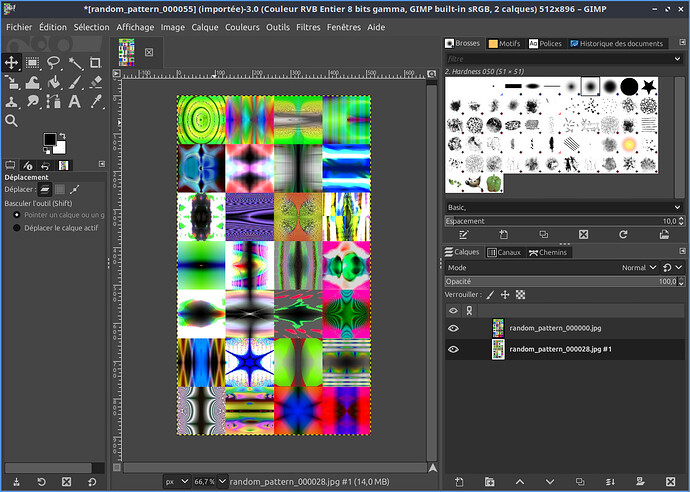Set move target to layer

(44, 190)
